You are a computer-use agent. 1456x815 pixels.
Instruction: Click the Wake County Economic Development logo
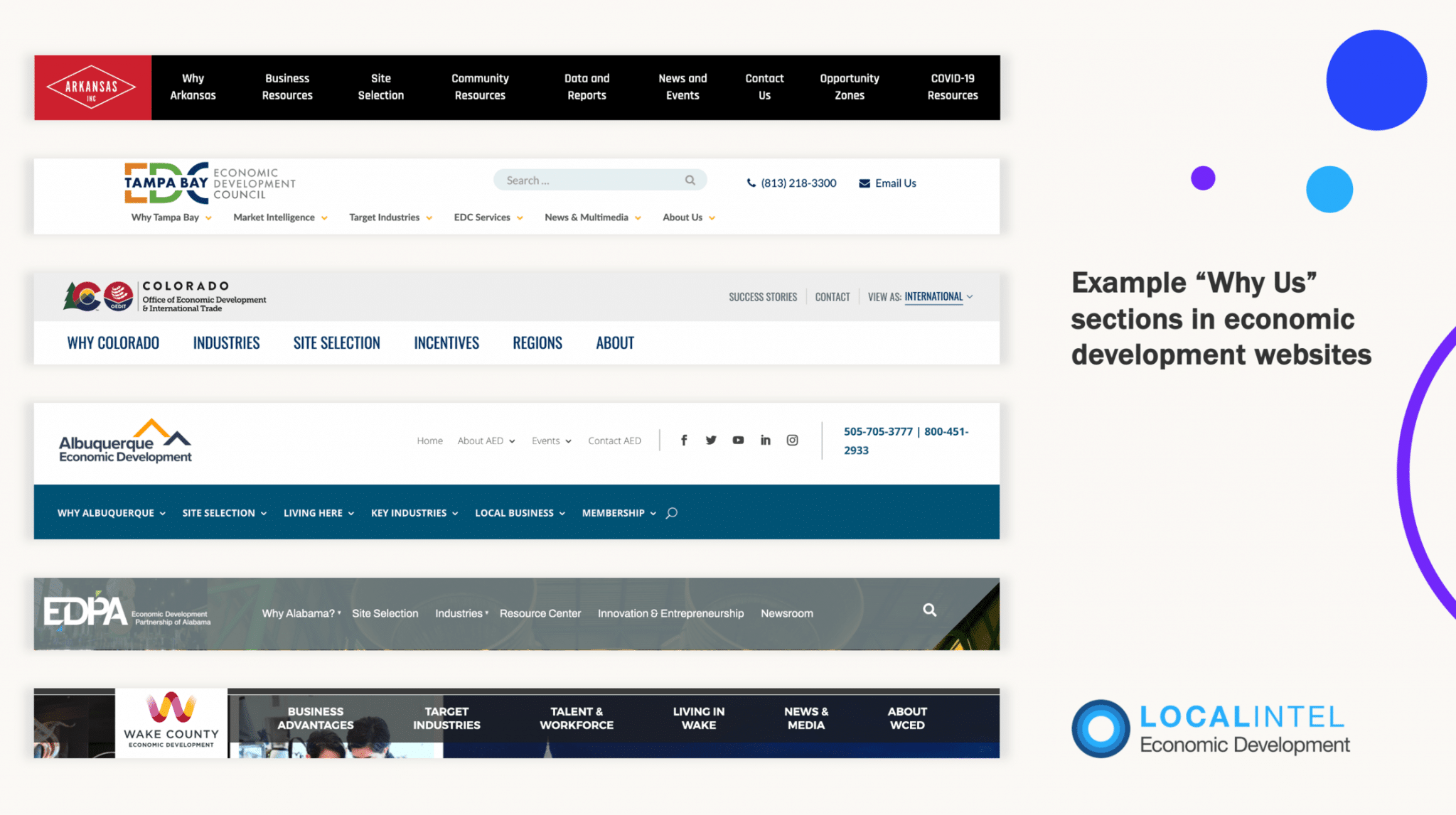tap(171, 721)
